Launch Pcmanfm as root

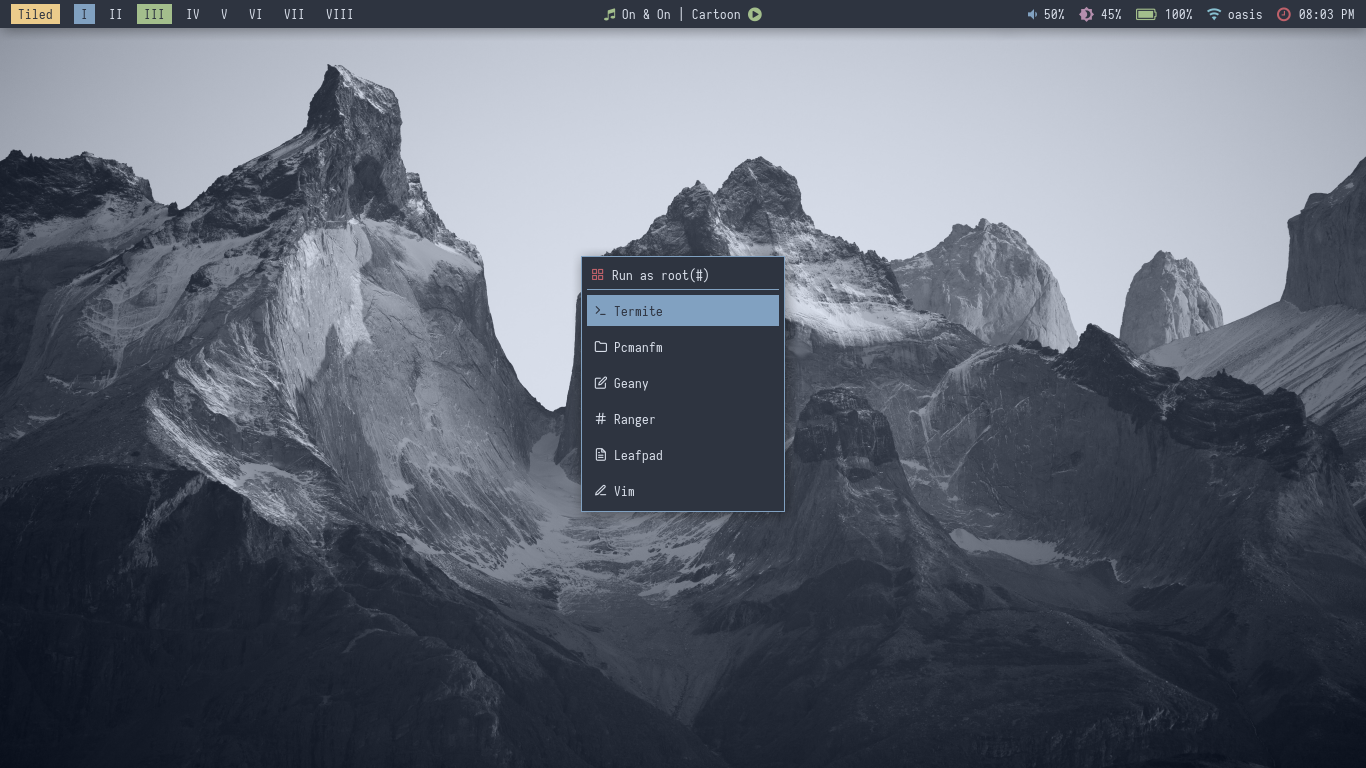click(x=683, y=347)
